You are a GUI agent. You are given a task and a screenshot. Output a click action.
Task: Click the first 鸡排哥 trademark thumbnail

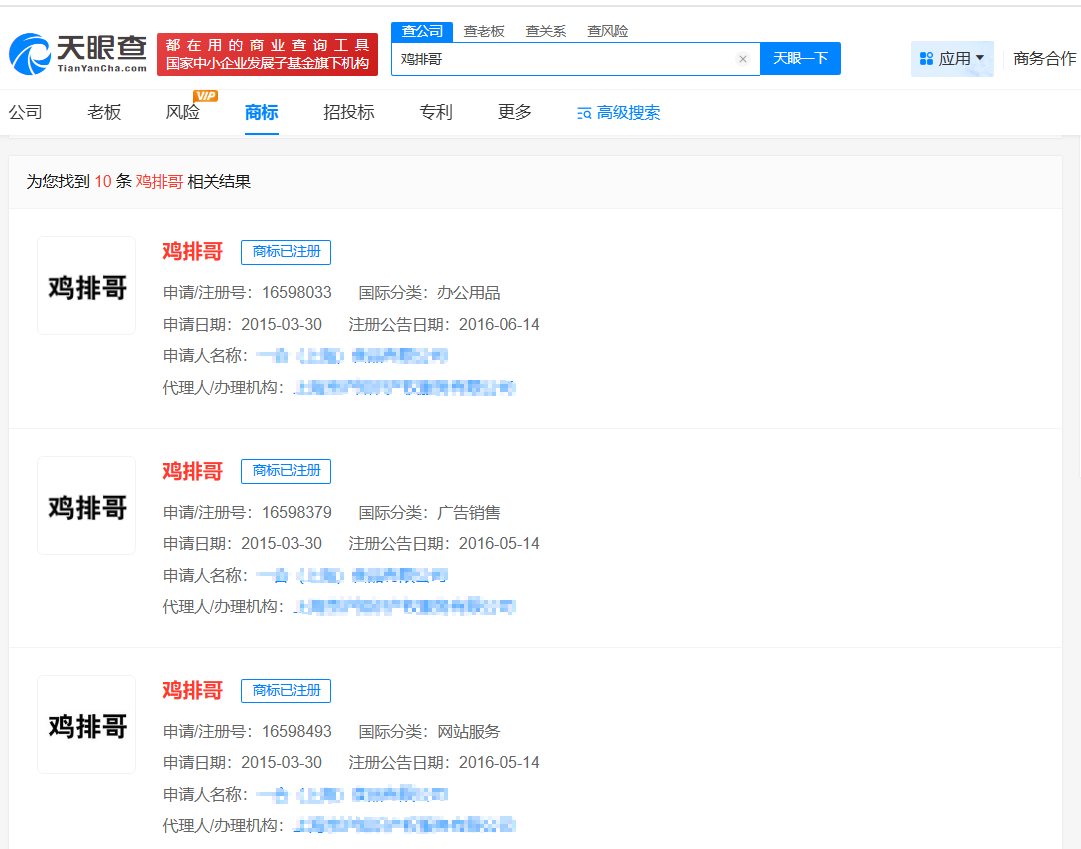[86, 285]
